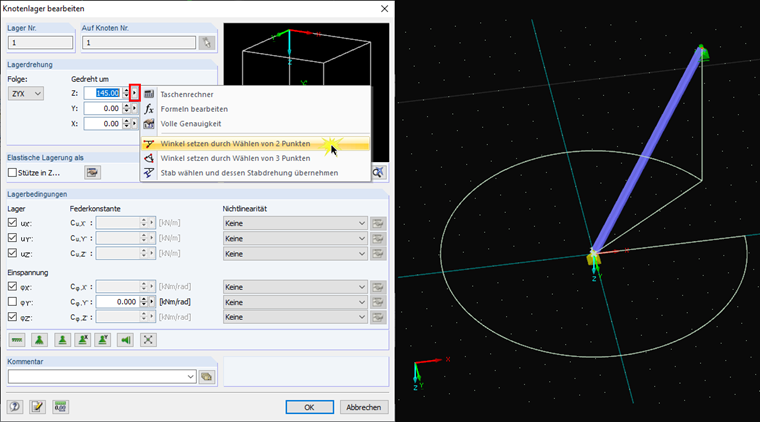Click the spinner of the Z rotation field

pyautogui.click(x=126, y=93)
